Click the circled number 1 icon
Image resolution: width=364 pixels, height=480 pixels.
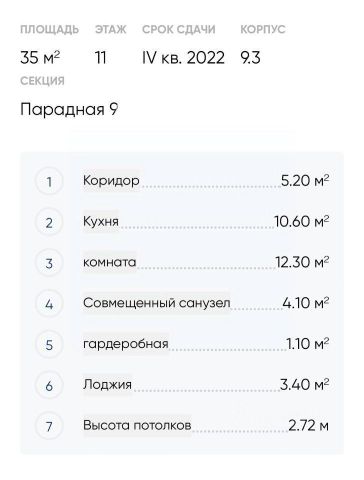pos(49,182)
